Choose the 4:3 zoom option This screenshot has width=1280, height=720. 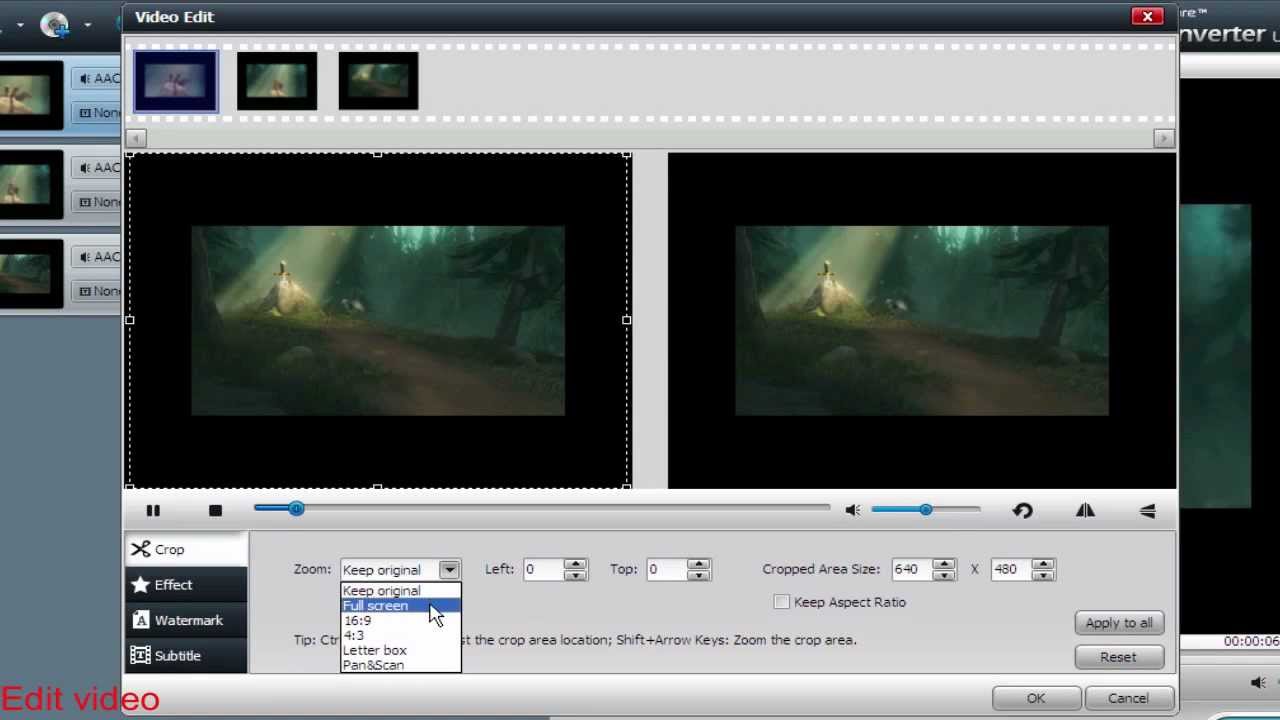coord(400,635)
